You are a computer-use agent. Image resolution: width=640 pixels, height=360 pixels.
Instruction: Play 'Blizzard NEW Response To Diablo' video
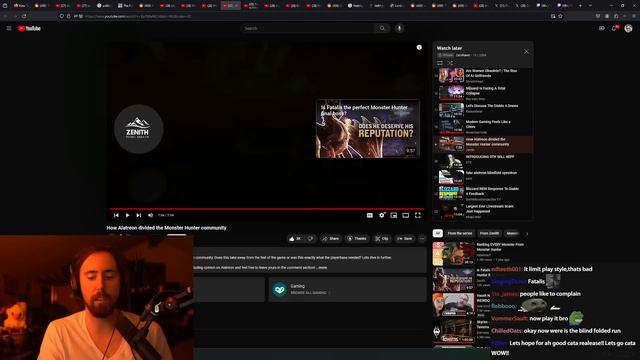click(483, 193)
